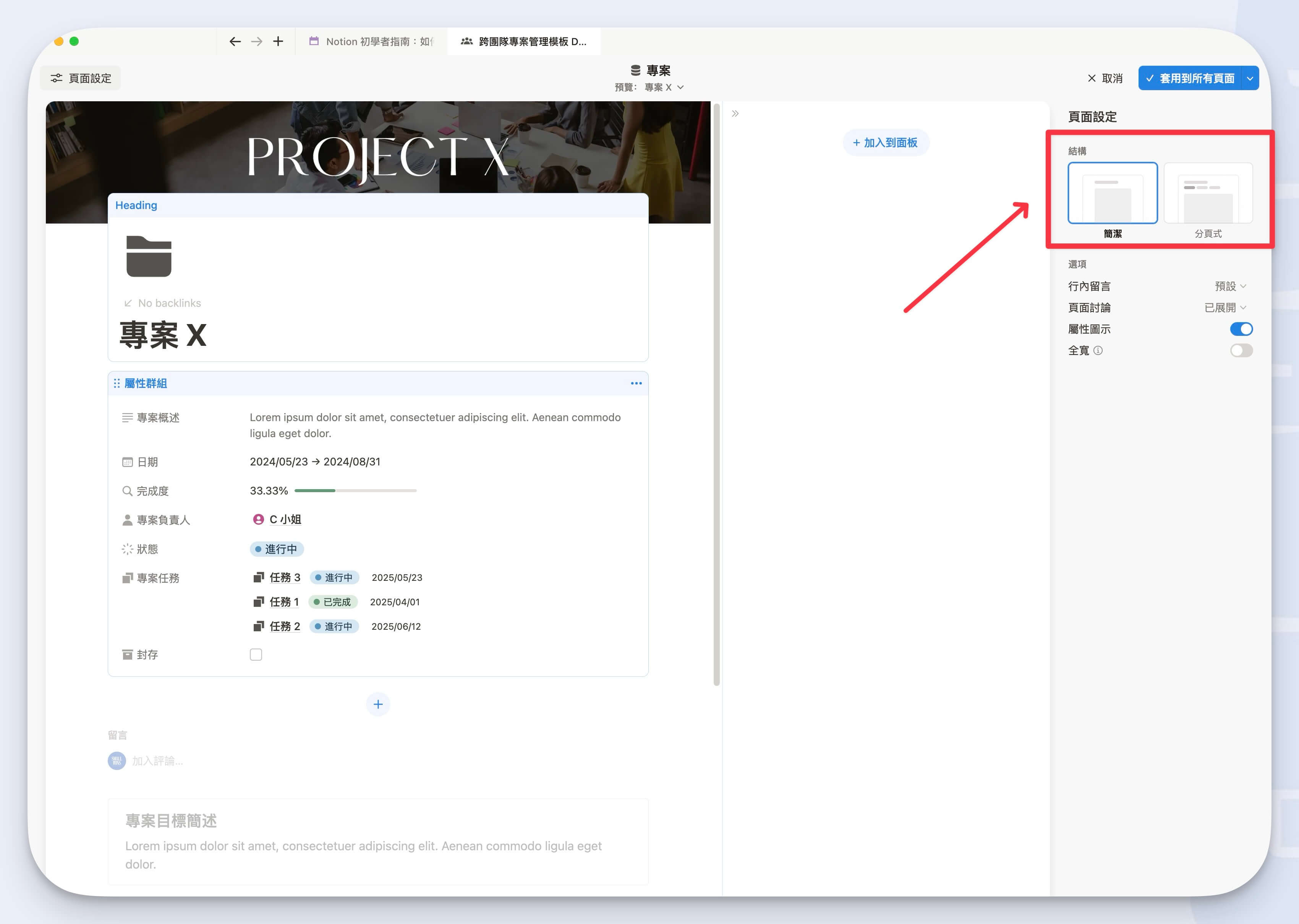Click the 取消 cancel button

pos(1105,78)
